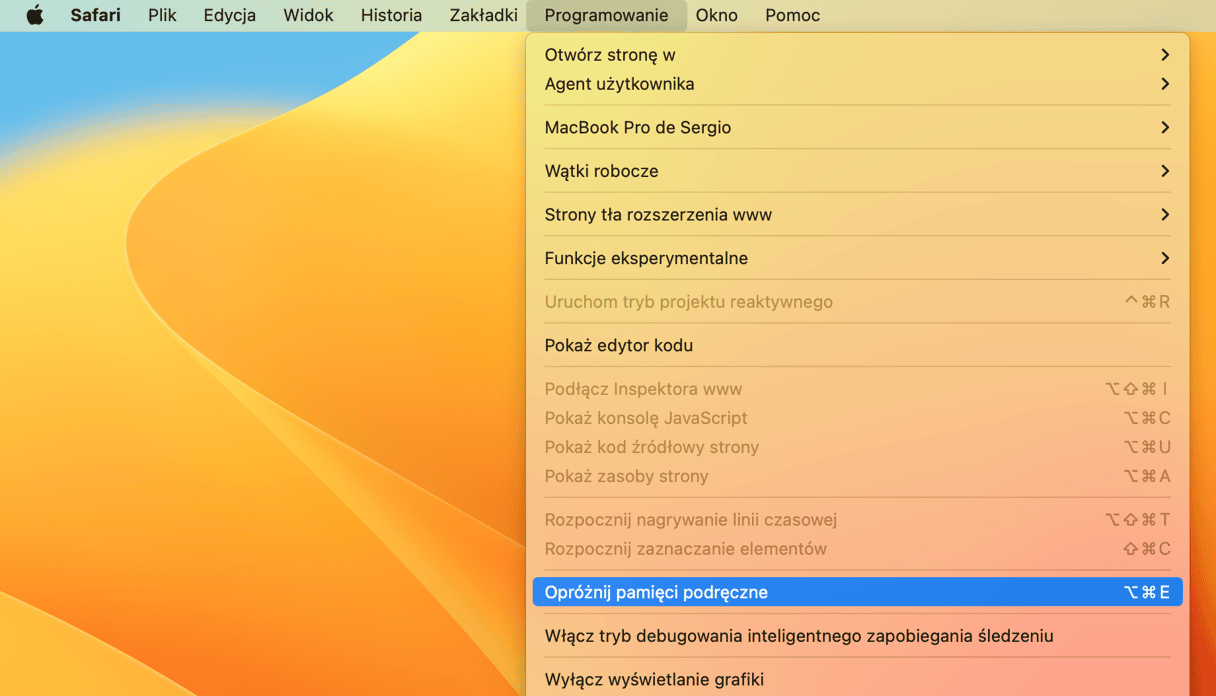Screen dimensions: 1216x696
Task: Open the Okno menu
Action: pyautogui.click(x=716, y=15)
